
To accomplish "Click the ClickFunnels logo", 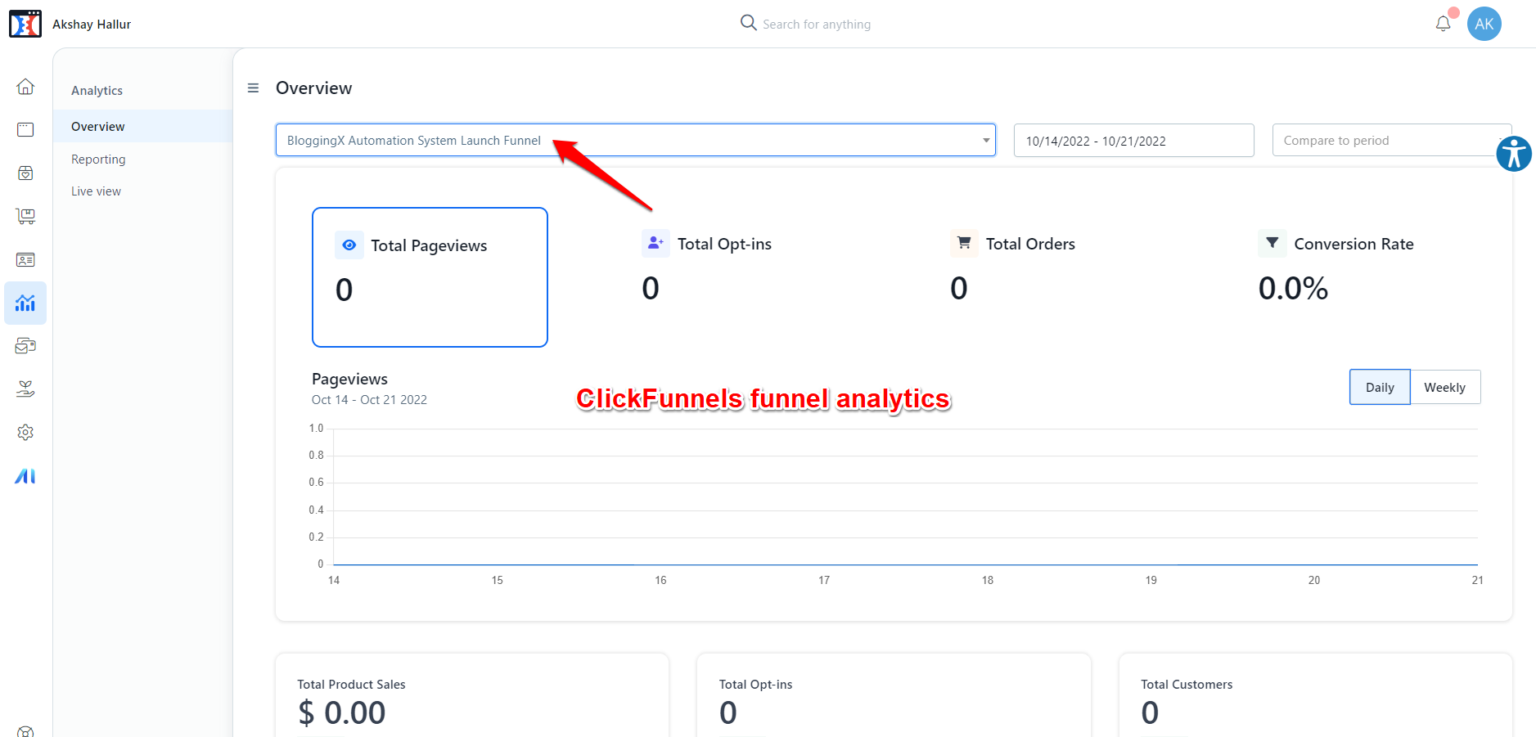I will click(x=25, y=24).
